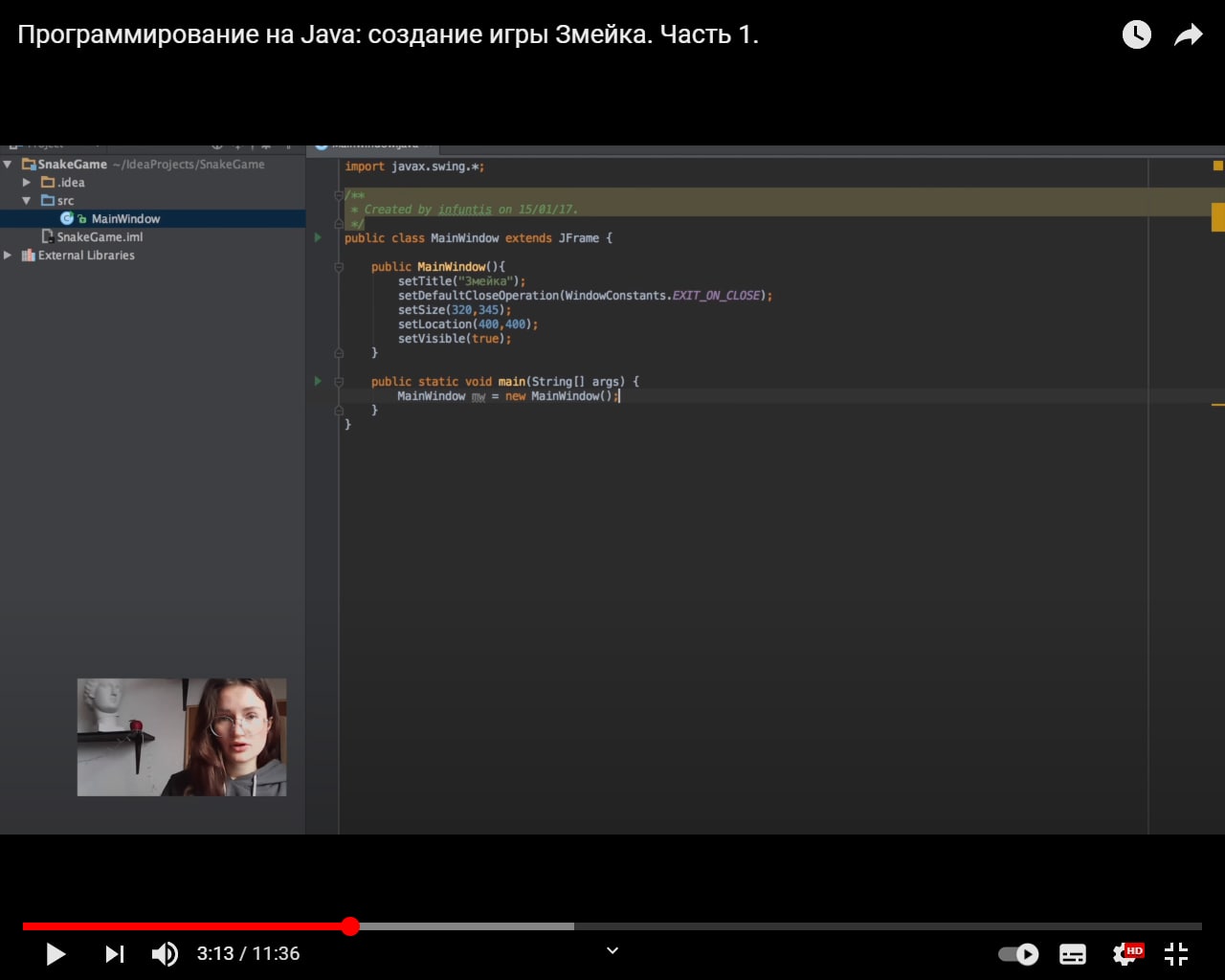Toggle the autoplay switch
The width and height of the screenshot is (1225, 980).
1018,954
